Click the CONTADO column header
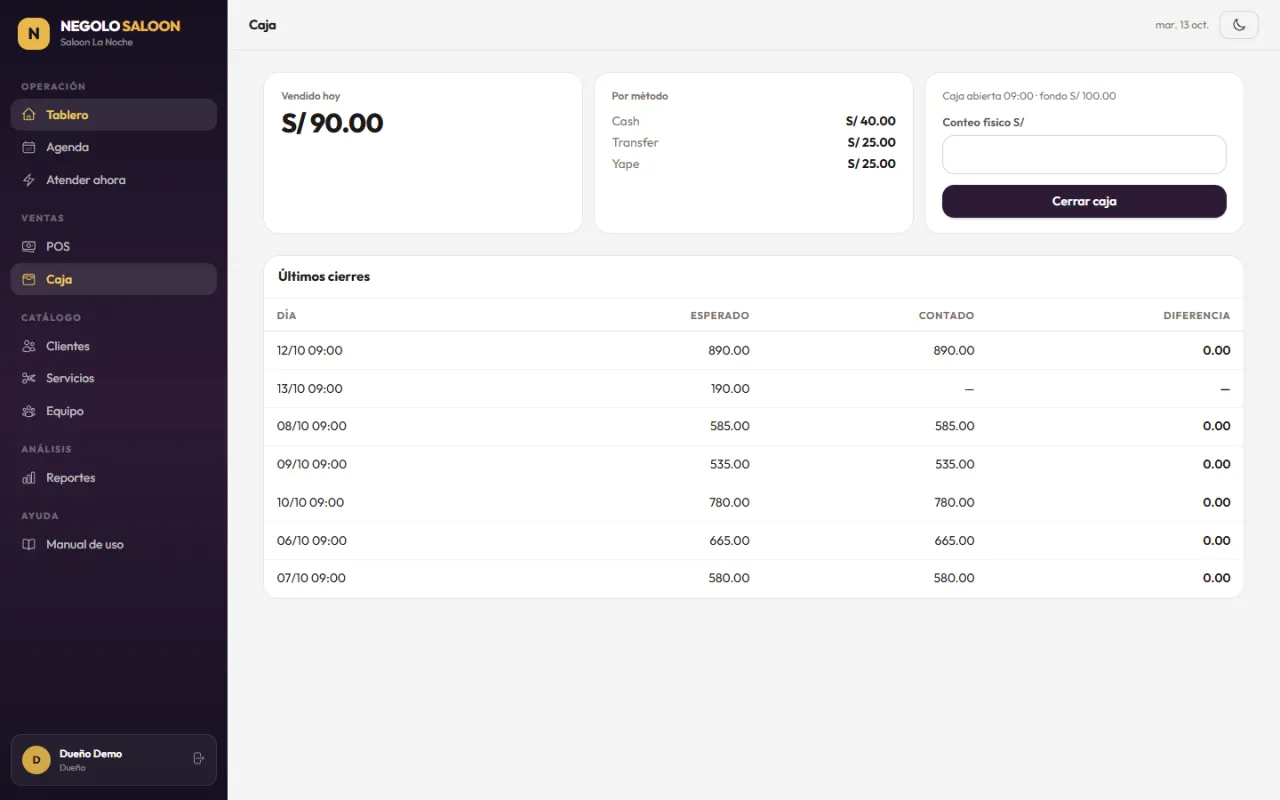 tap(946, 315)
